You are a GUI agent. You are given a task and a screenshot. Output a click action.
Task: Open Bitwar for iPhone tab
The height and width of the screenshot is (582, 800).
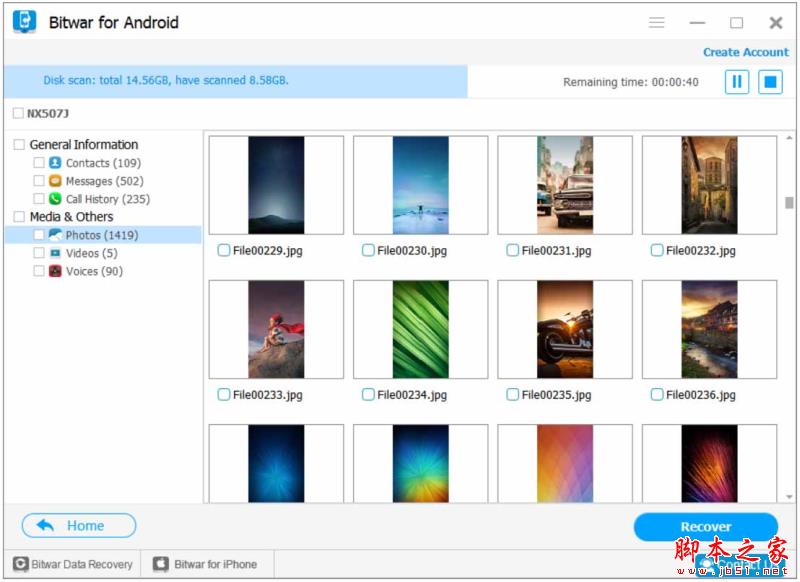[206, 564]
